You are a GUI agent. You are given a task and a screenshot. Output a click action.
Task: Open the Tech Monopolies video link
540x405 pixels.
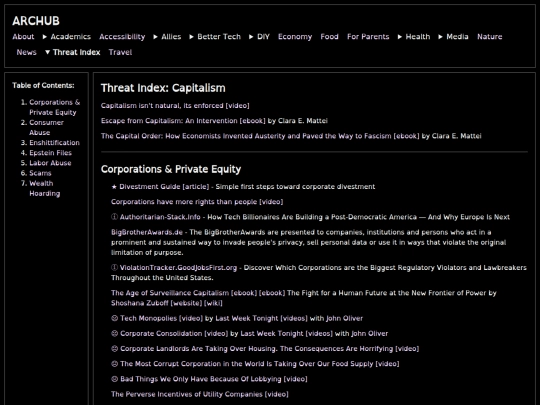148,318
